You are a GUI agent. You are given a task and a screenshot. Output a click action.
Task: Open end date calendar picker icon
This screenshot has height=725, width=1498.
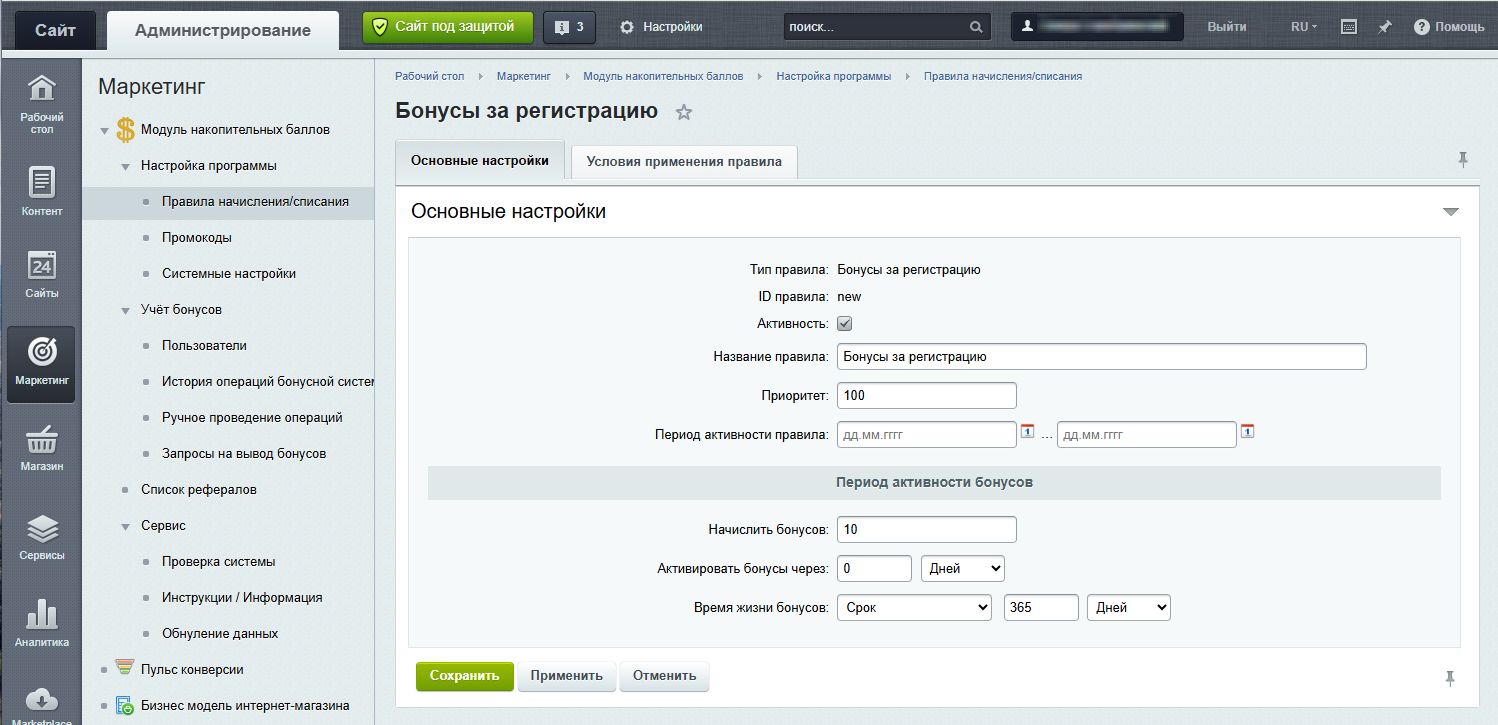pos(1247,432)
